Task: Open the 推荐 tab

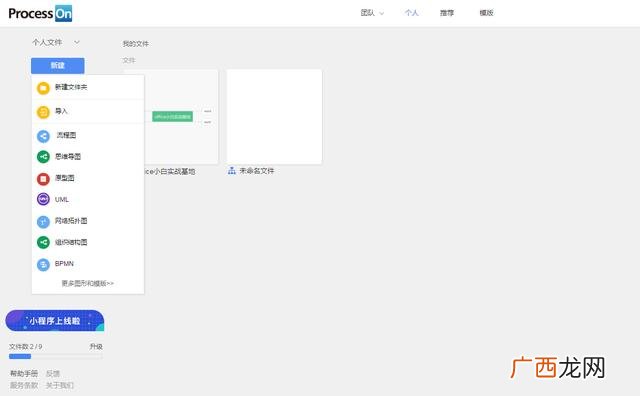Action: 447,13
